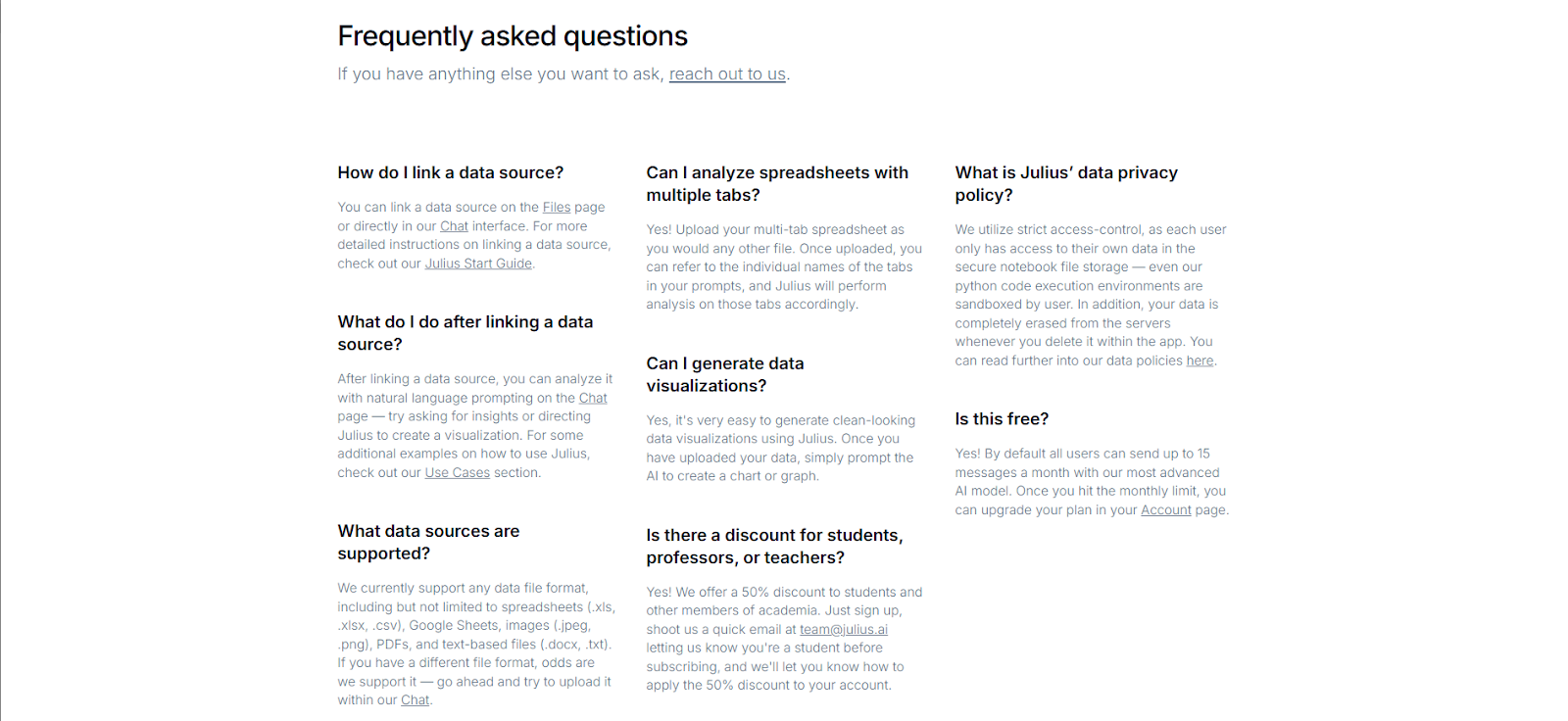Open data policies 'here' link

point(1200,361)
